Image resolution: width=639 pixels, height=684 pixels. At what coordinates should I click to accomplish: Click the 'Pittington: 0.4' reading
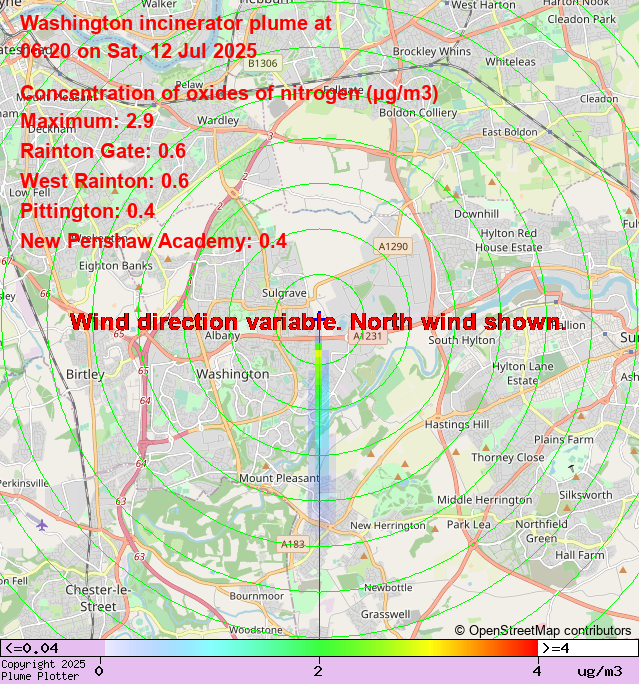pyautogui.click(x=88, y=211)
